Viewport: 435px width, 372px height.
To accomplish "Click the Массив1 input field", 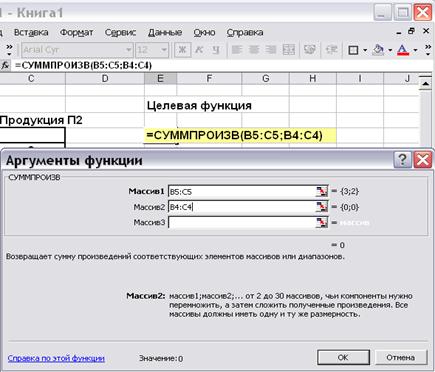I will coord(242,191).
